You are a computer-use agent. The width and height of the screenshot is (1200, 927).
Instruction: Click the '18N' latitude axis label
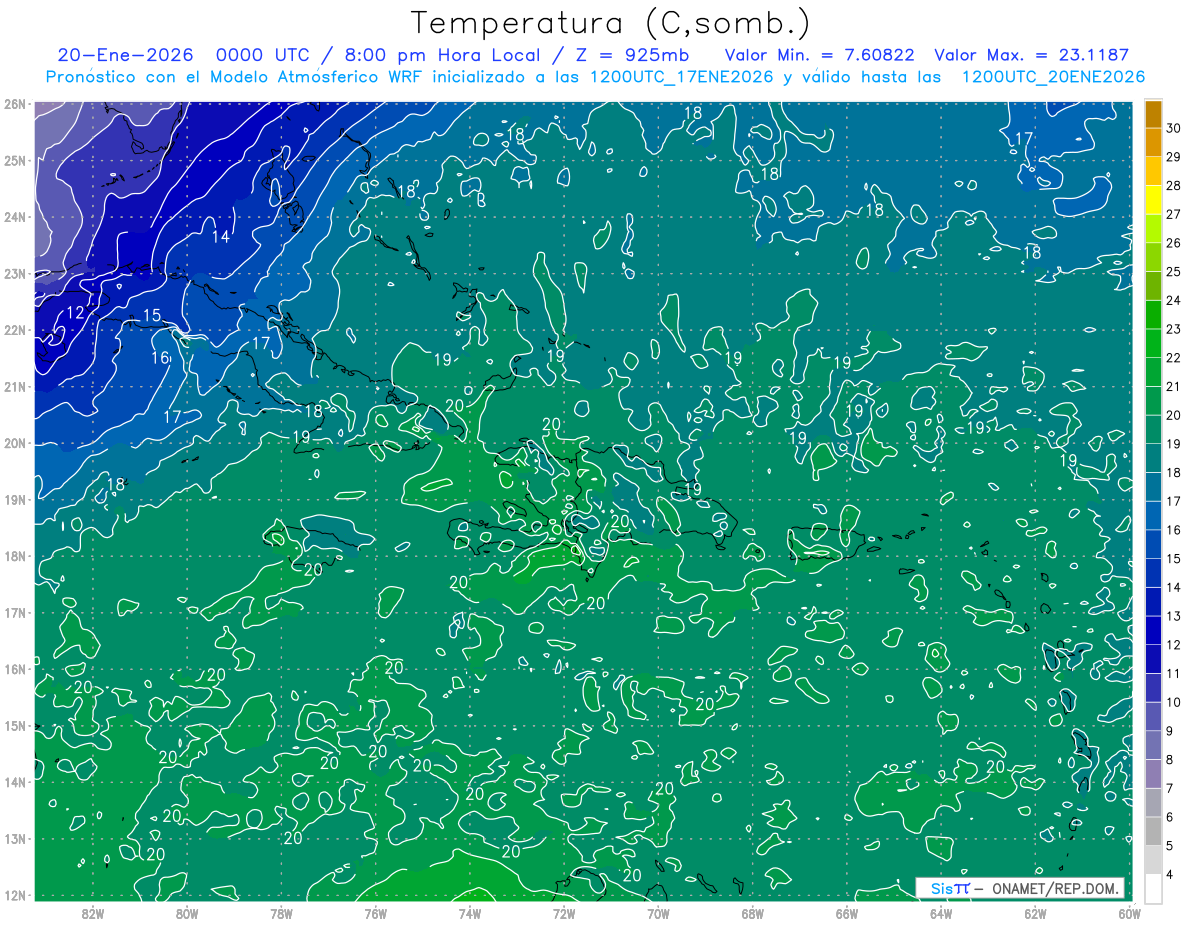point(14,556)
